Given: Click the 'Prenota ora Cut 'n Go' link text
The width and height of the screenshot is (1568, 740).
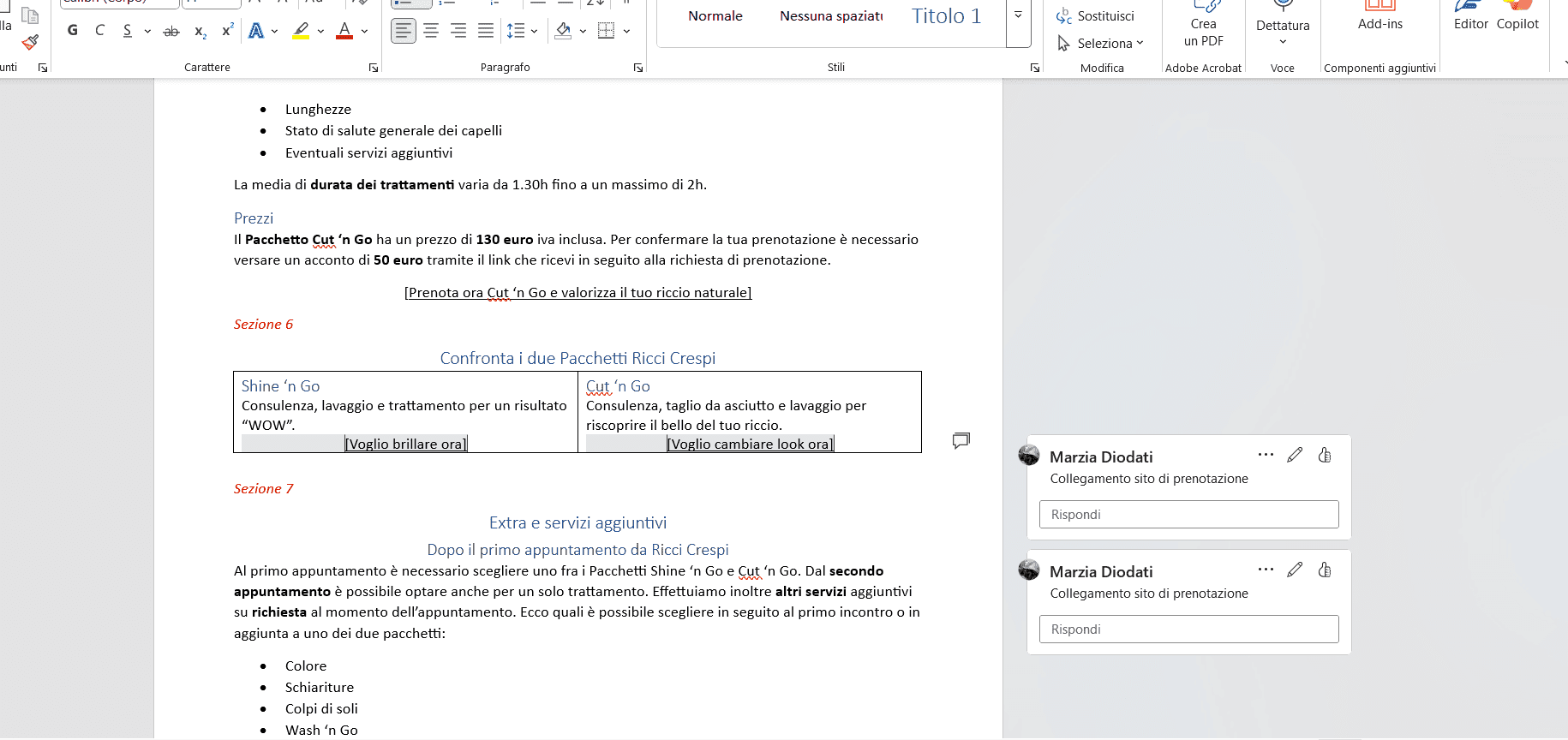Looking at the screenshot, I should coord(578,293).
